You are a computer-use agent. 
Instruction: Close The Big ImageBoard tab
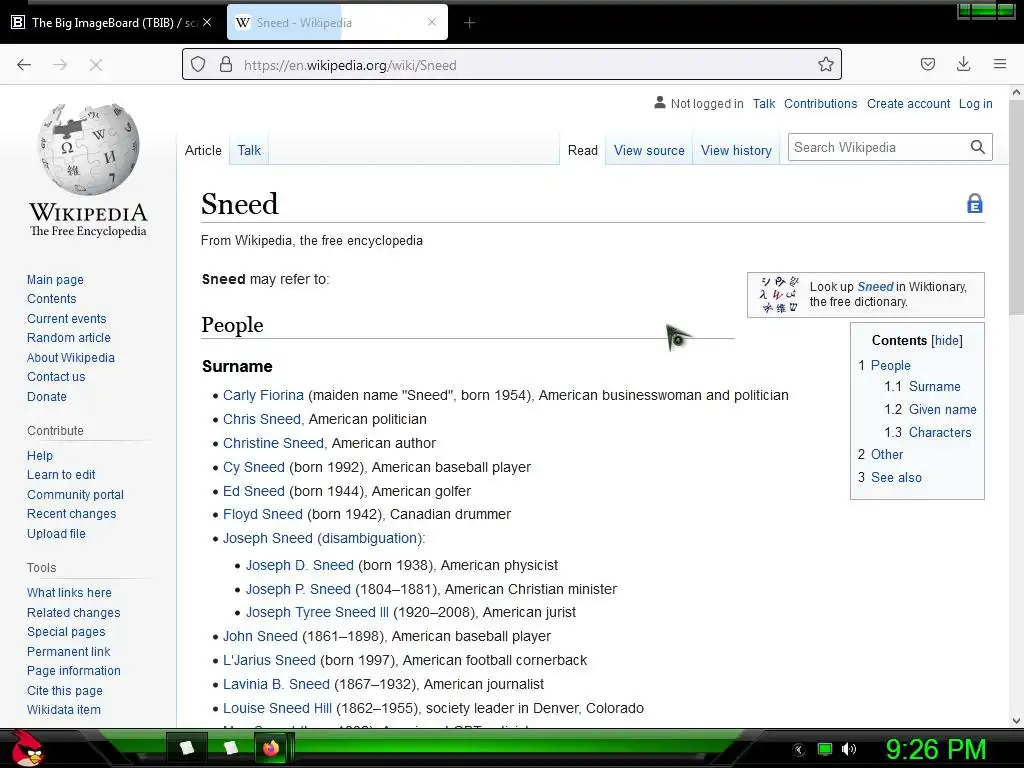pos(207,22)
